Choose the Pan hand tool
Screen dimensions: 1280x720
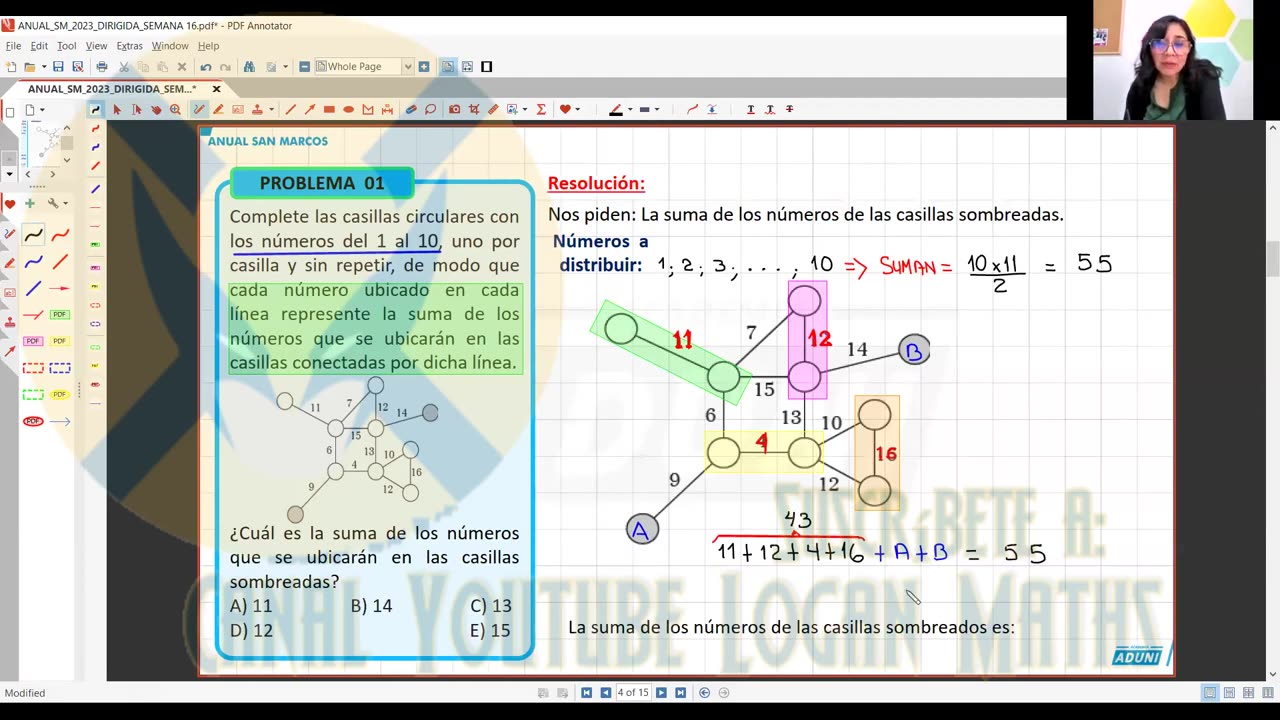click(156, 109)
